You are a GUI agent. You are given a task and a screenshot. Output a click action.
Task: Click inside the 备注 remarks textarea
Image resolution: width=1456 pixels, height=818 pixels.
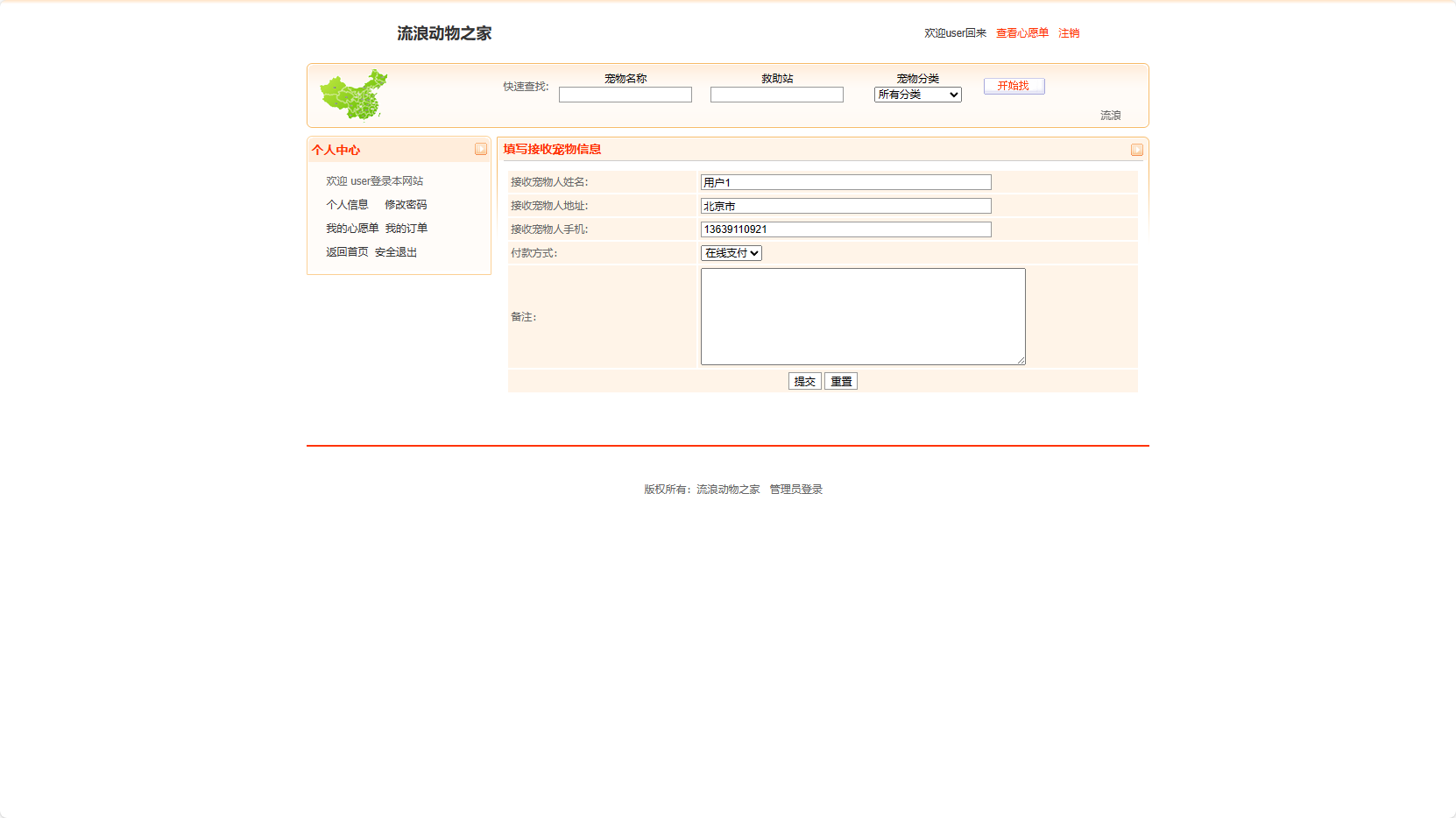[862, 316]
